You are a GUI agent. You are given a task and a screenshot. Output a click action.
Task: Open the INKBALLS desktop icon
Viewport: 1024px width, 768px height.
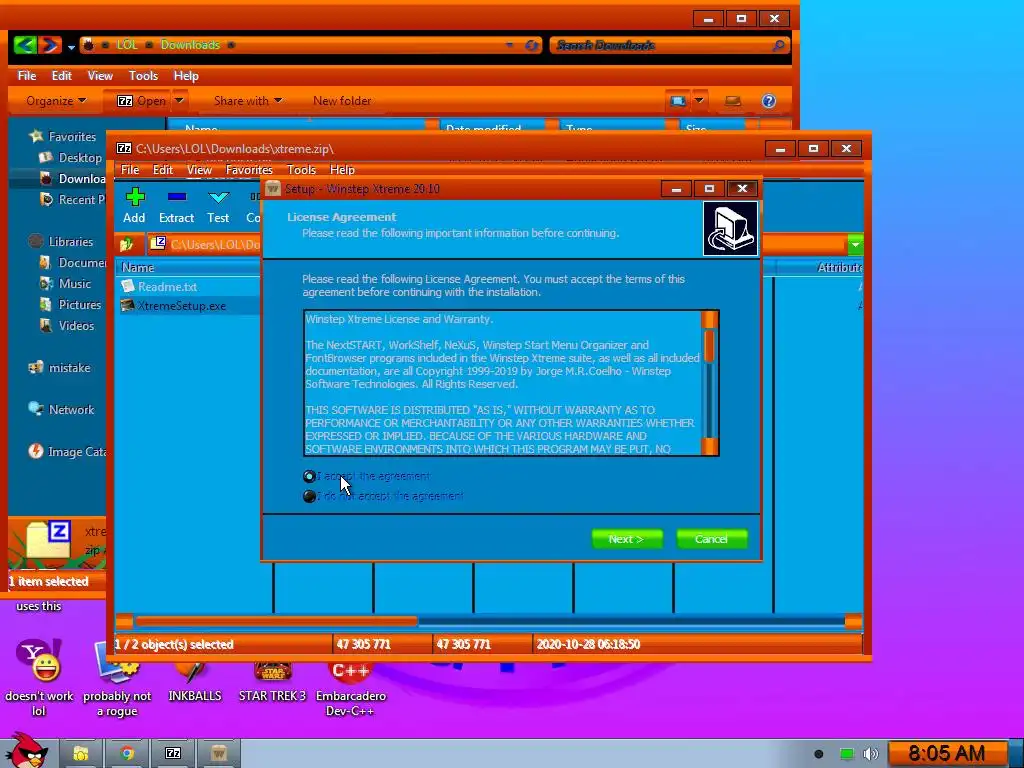[x=195, y=682]
